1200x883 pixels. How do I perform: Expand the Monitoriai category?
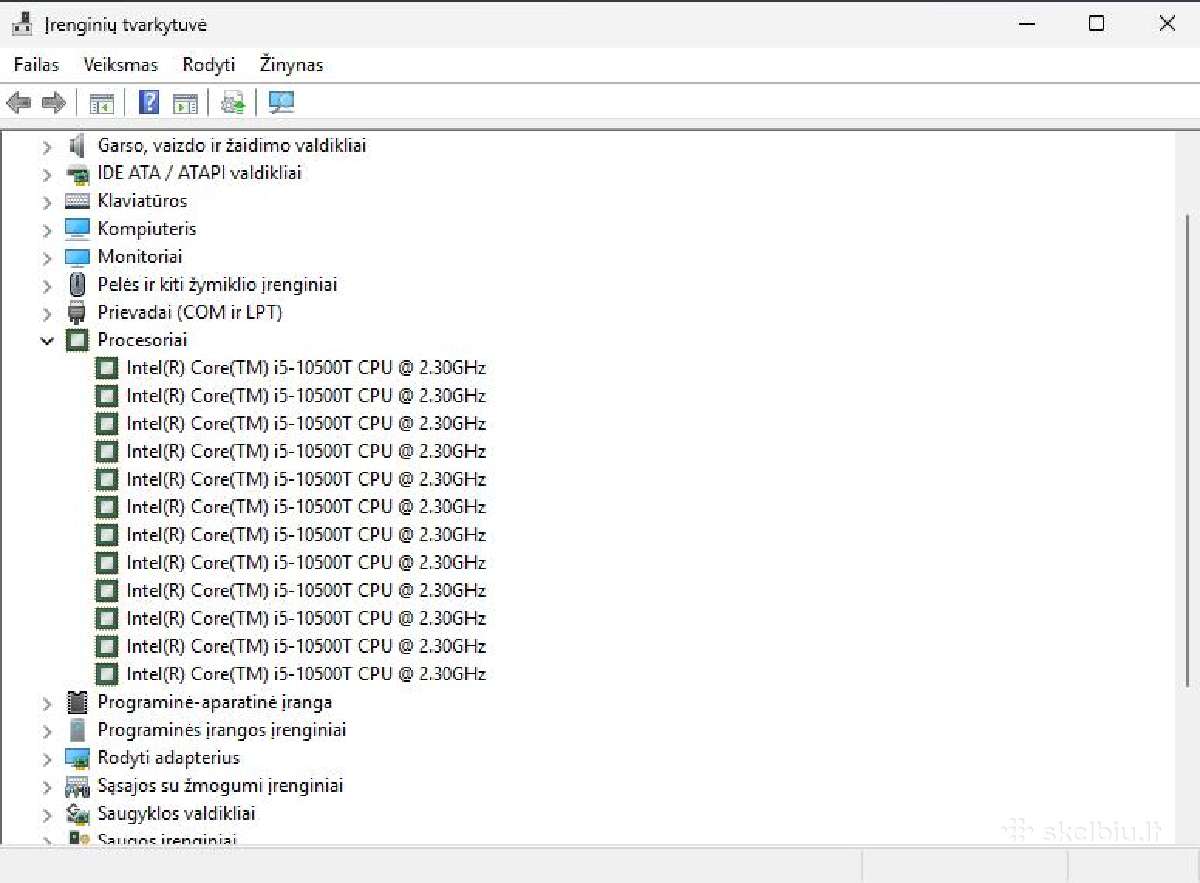point(47,258)
